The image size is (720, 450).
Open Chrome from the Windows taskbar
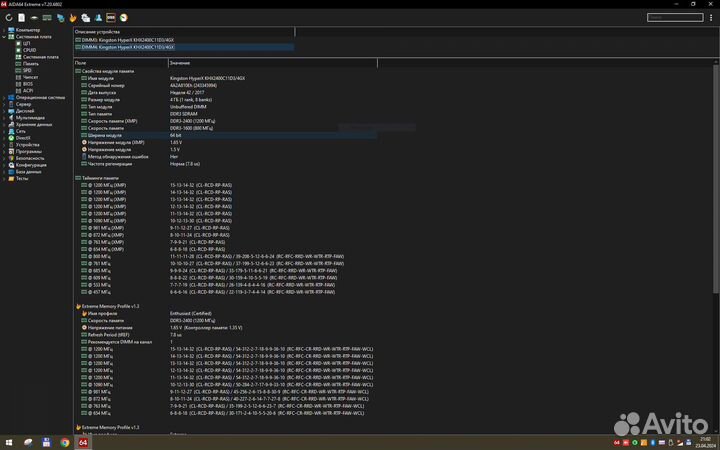pyautogui.click(x=64, y=441)
